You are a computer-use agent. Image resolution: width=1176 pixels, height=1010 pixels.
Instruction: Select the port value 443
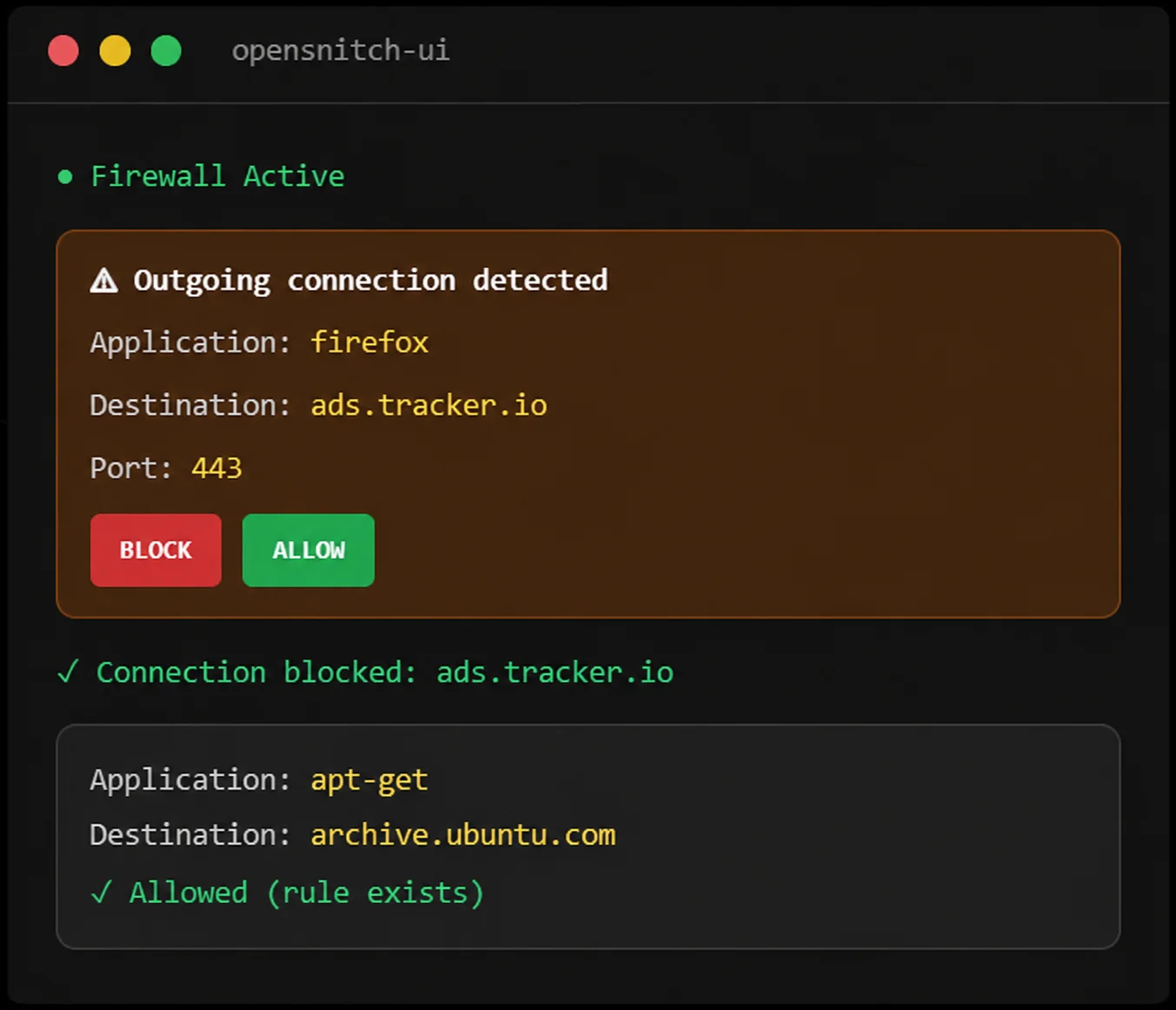click(x=216, y=468)
